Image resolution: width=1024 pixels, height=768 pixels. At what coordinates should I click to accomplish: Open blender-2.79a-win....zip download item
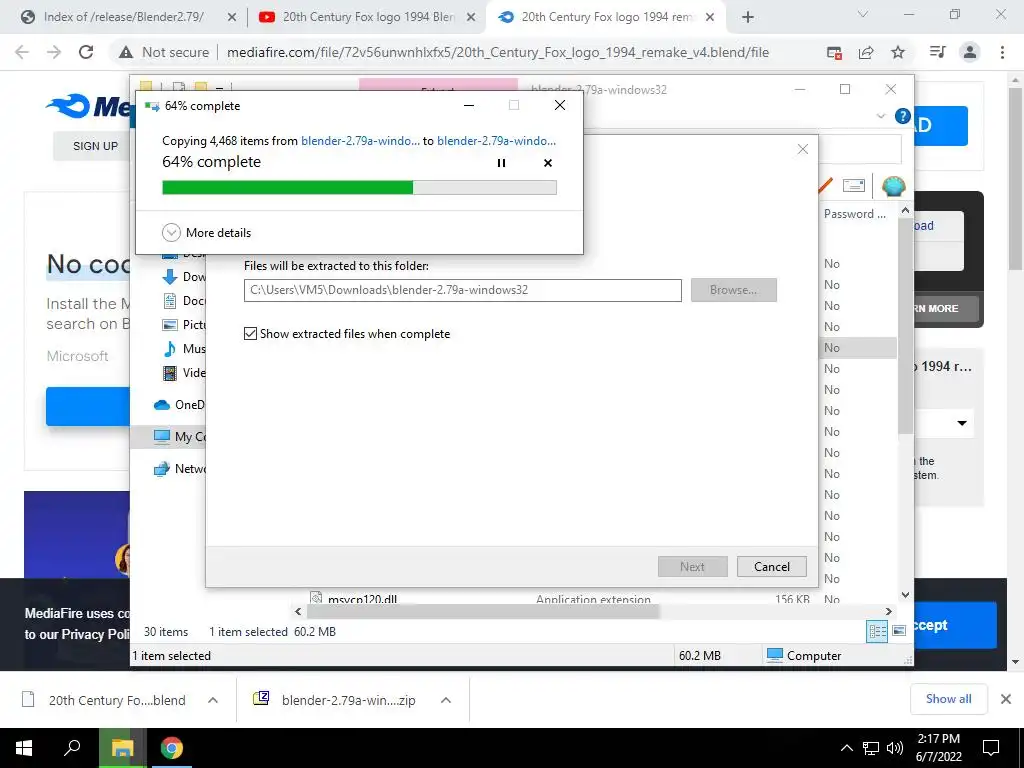click(x=334, y=700)
